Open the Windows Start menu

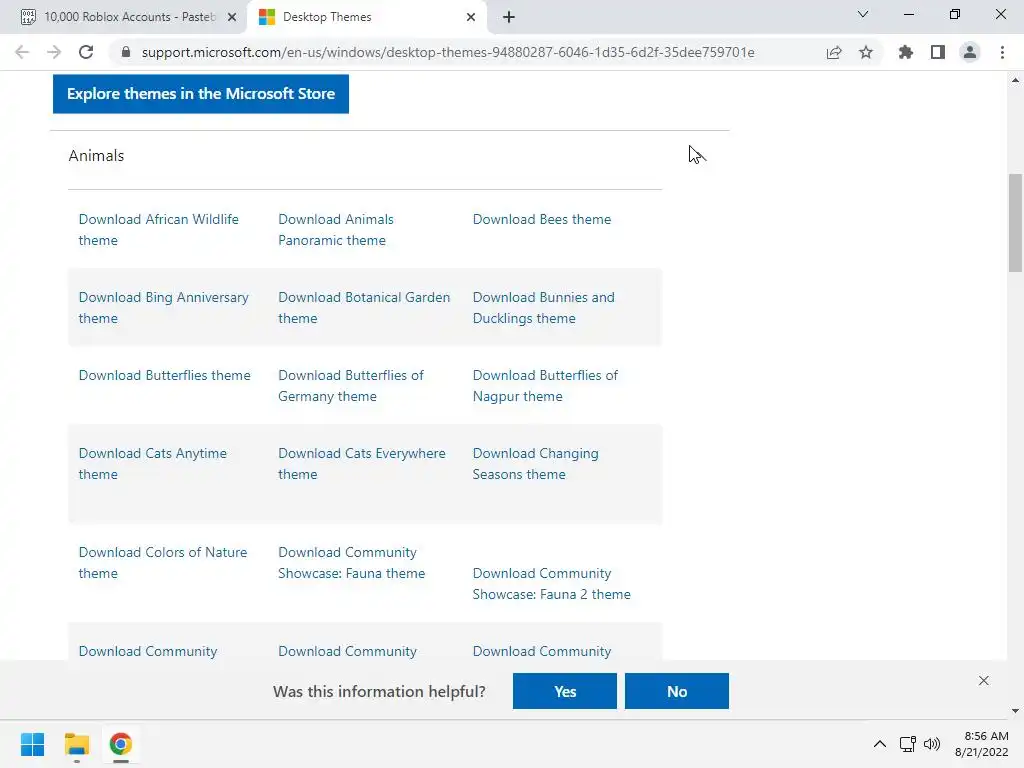(x=33, y=744)
